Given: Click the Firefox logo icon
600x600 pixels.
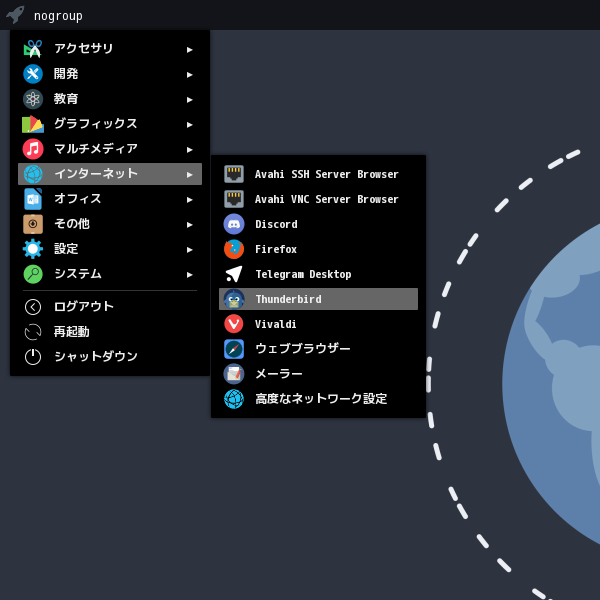Looking at the screenshot, I should tap(234, 249).
